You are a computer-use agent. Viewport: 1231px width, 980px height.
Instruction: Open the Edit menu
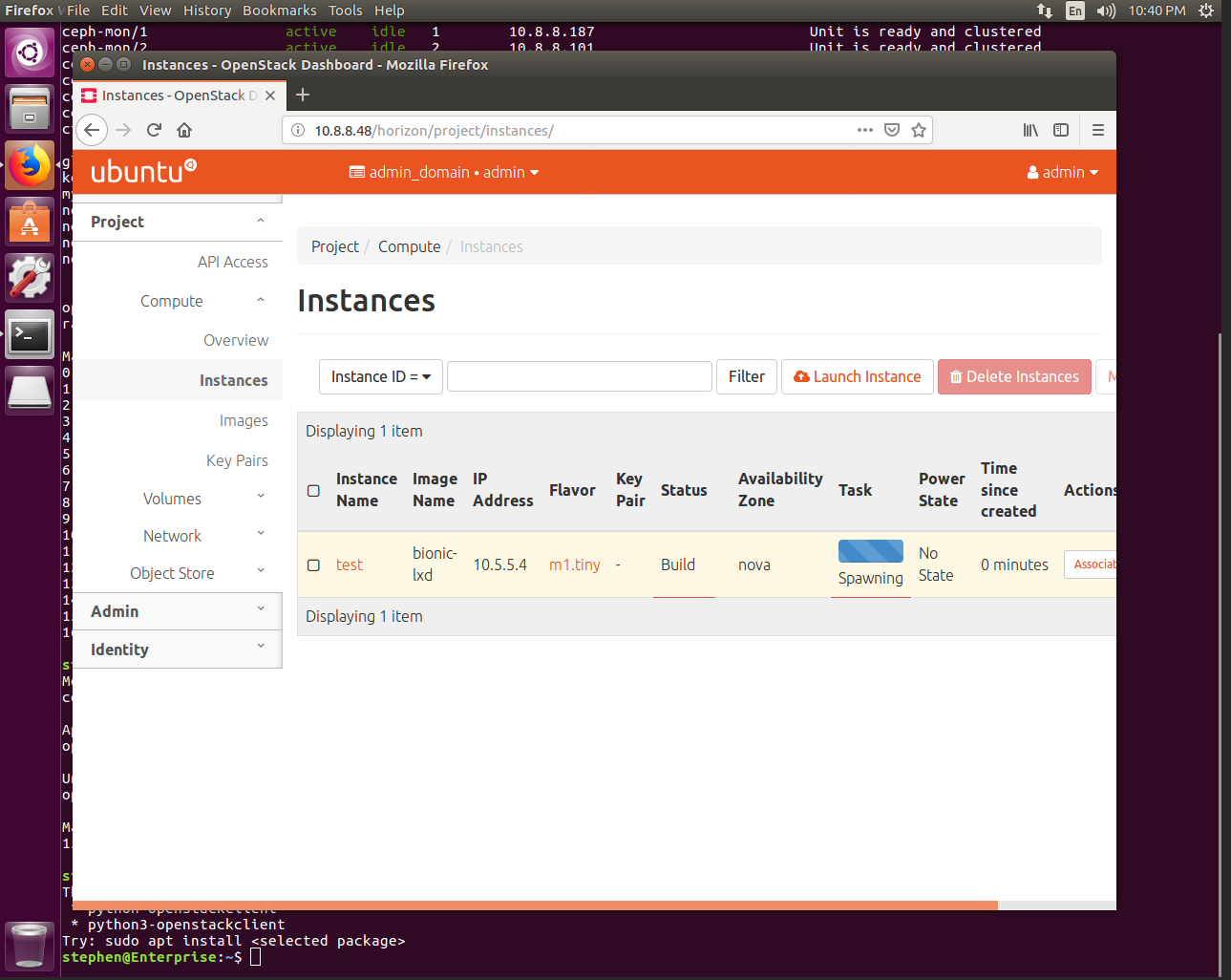(115, 11)
